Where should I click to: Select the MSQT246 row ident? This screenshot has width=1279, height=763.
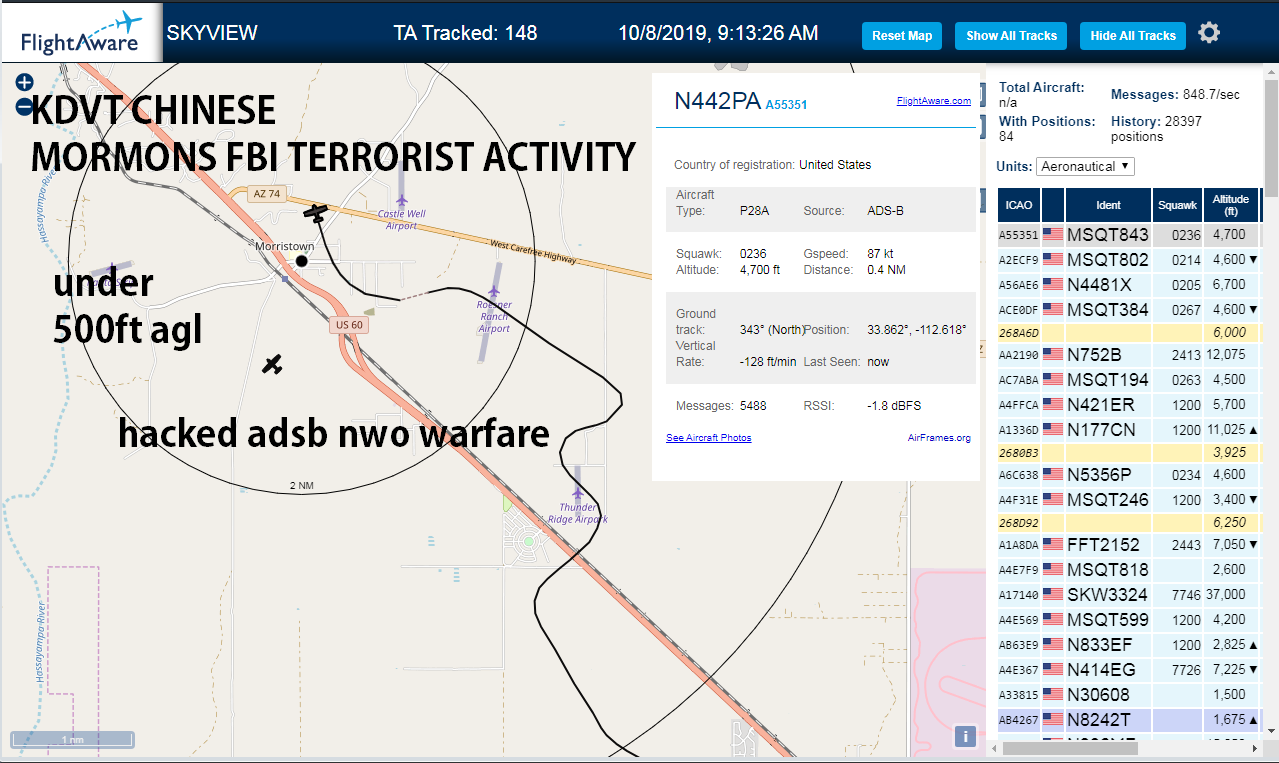[x=1108, y=500]
